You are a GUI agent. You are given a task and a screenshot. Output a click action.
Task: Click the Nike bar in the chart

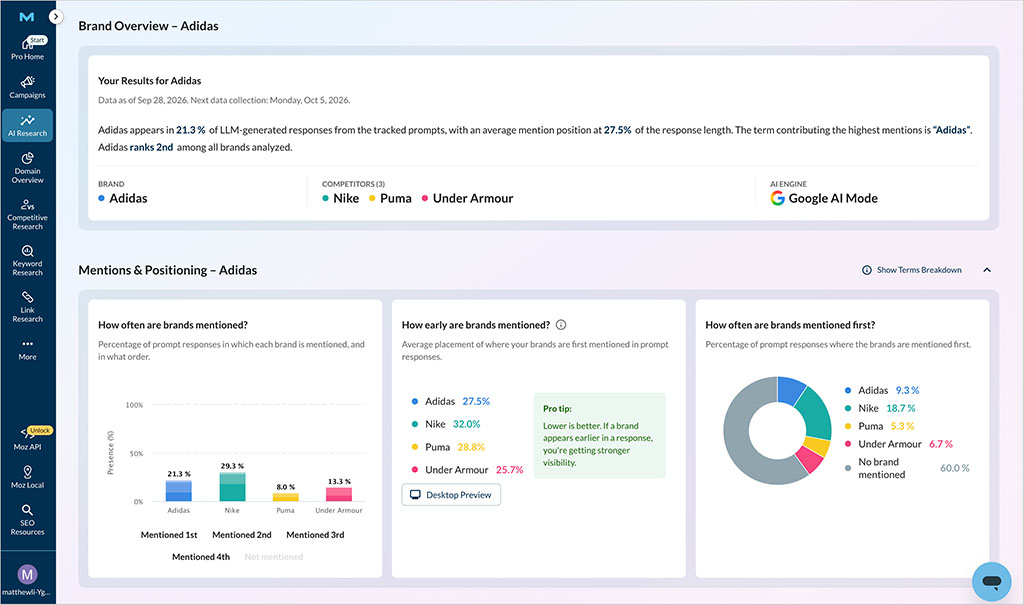(x=232, y=487)
